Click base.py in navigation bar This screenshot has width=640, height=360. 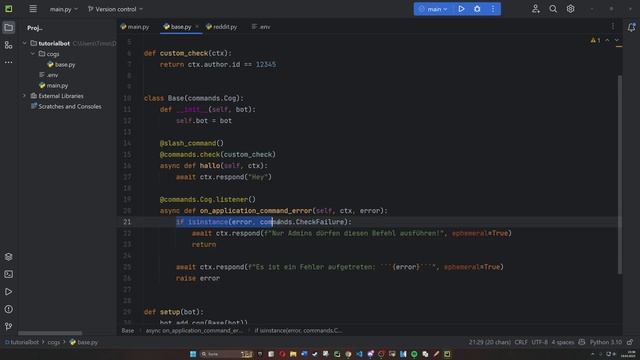(x=84, y=342)
